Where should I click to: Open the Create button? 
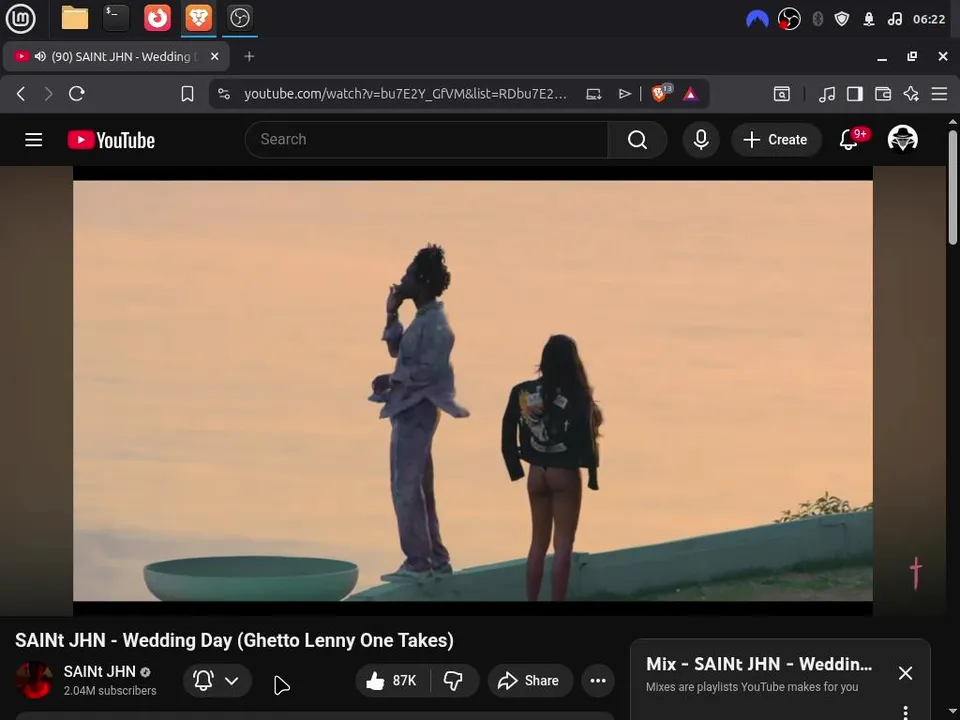776,140
